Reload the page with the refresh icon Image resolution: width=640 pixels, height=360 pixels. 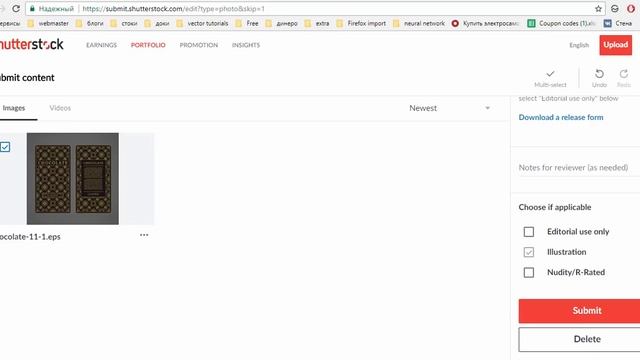(x=16, y=8)
